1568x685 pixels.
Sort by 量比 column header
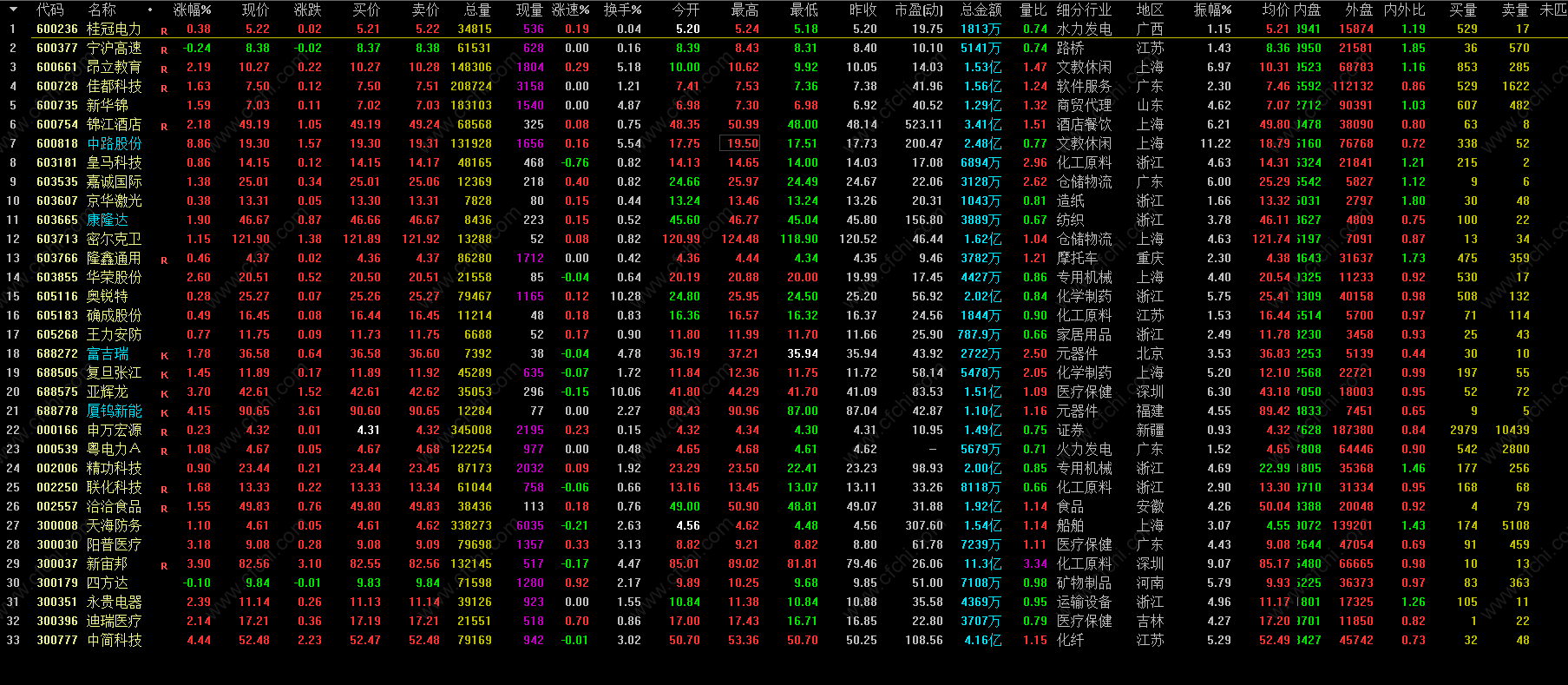1033,10
